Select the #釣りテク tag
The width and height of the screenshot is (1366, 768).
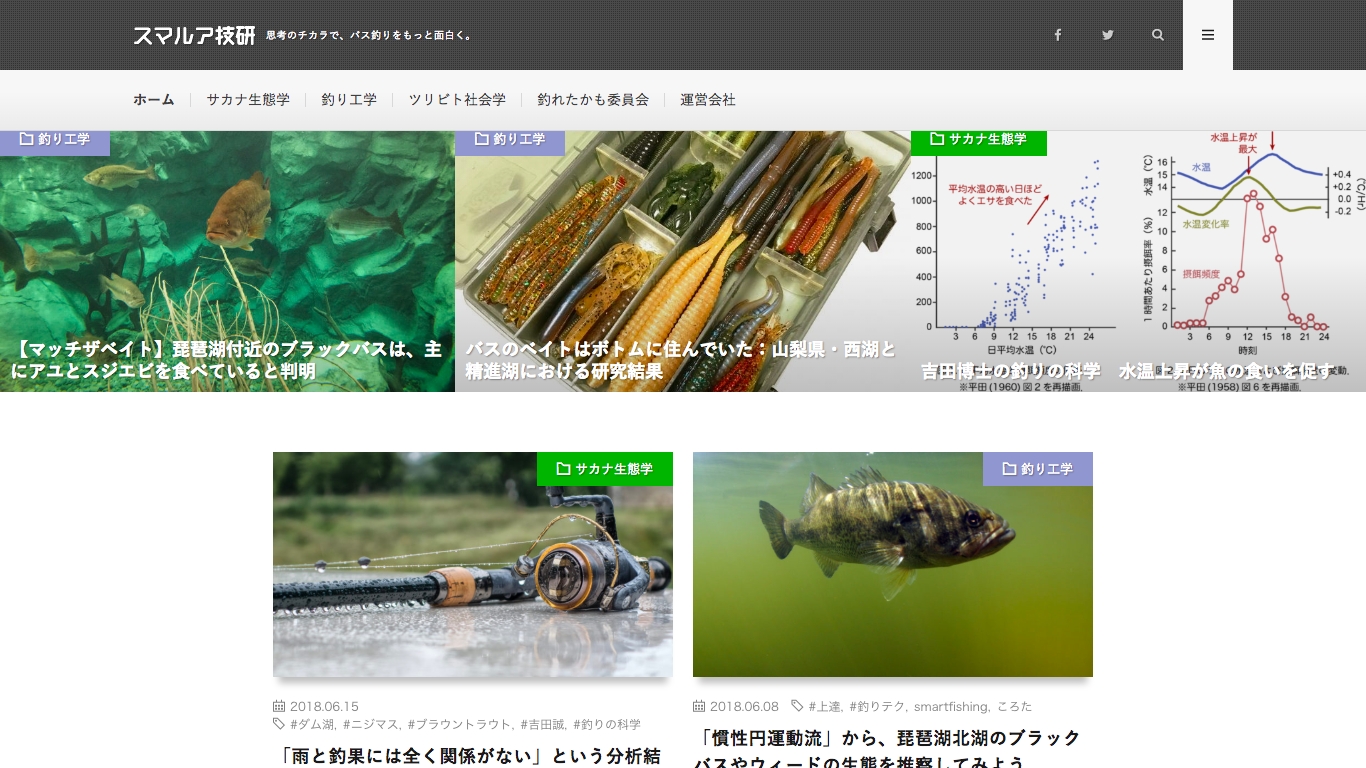(x=878, y=706)
